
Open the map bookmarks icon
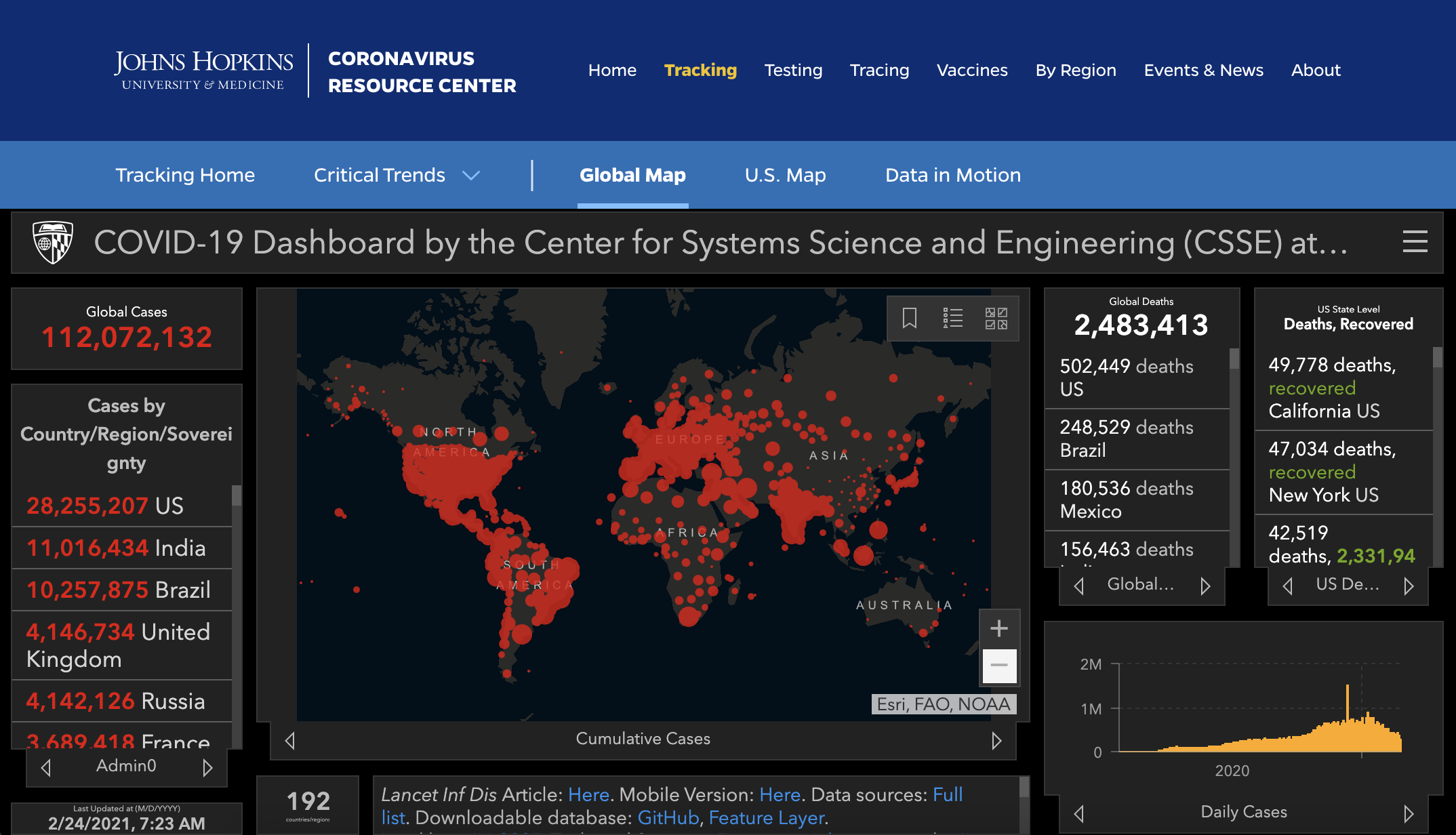coord(909,318)
